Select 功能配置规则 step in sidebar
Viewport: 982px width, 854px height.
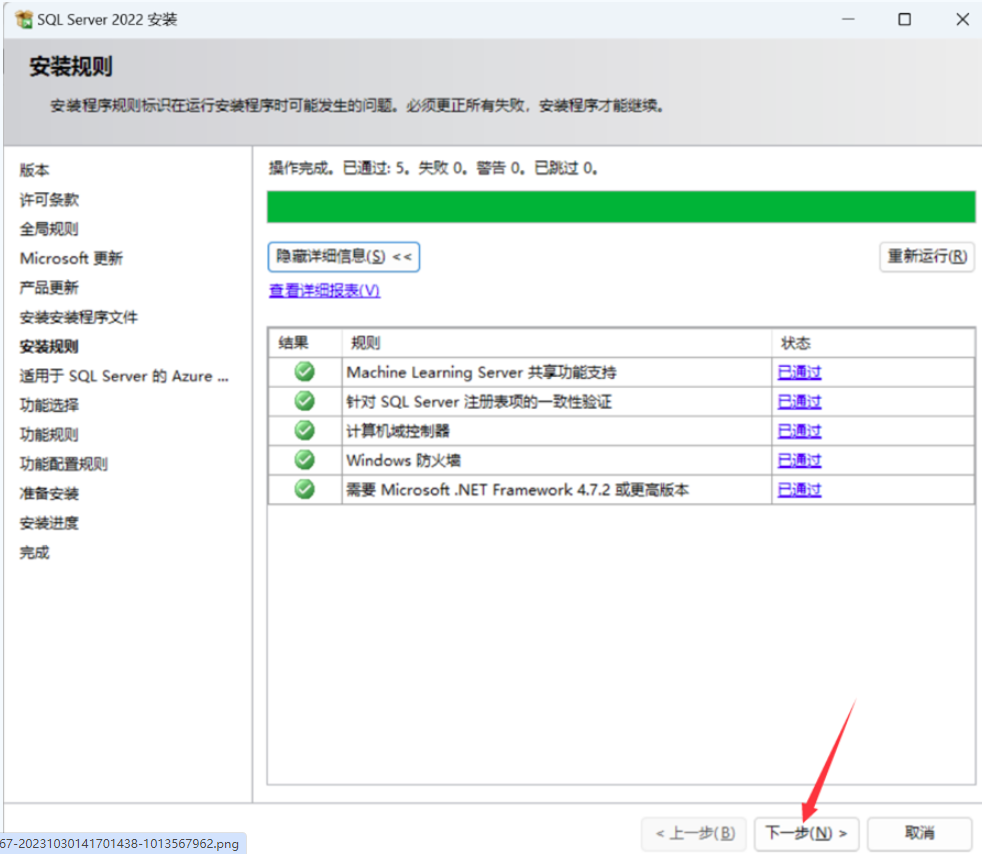(64, 464)
